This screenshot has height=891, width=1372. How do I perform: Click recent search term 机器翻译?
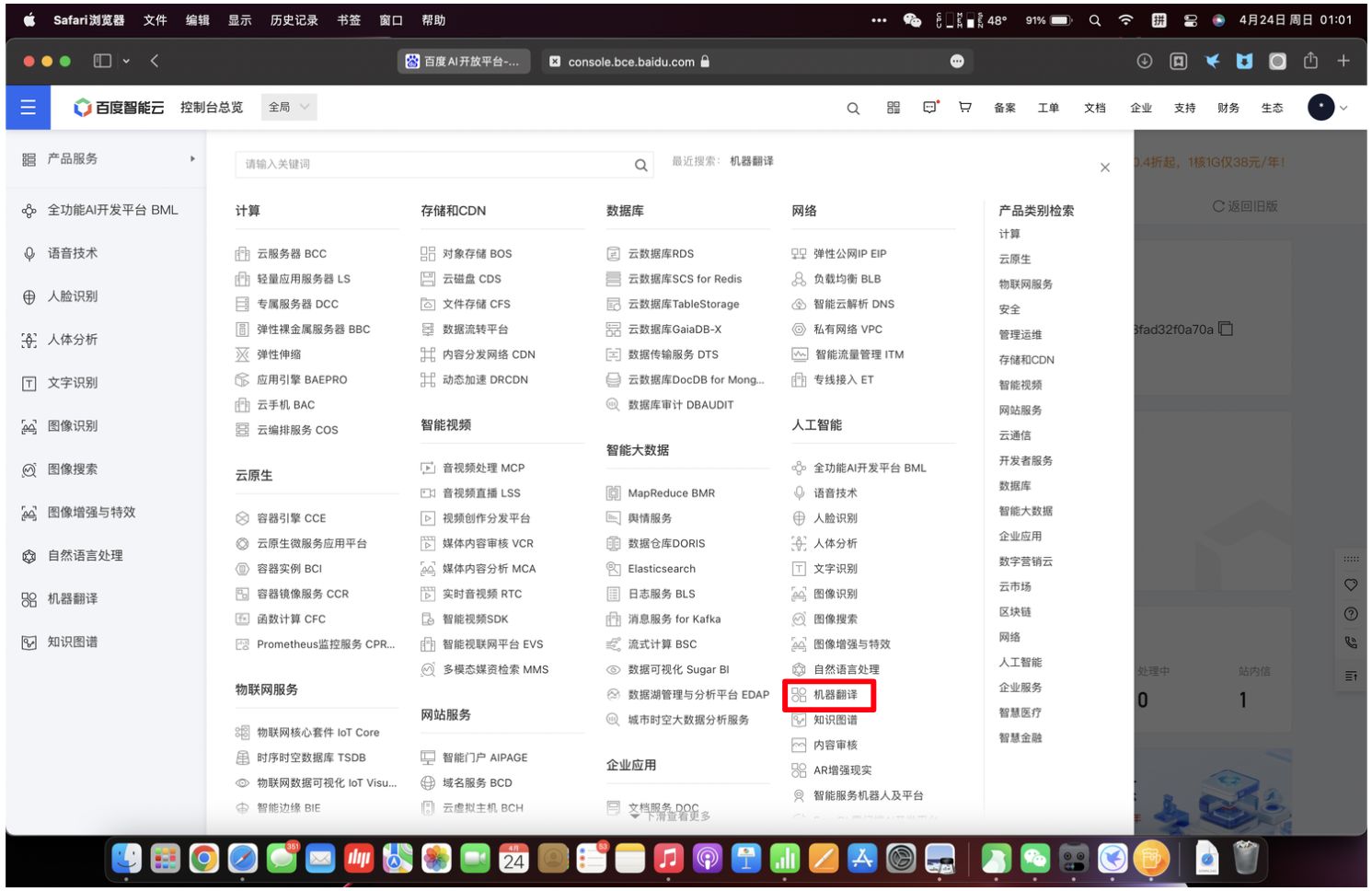pyautogui.click(x=752, y=161)
